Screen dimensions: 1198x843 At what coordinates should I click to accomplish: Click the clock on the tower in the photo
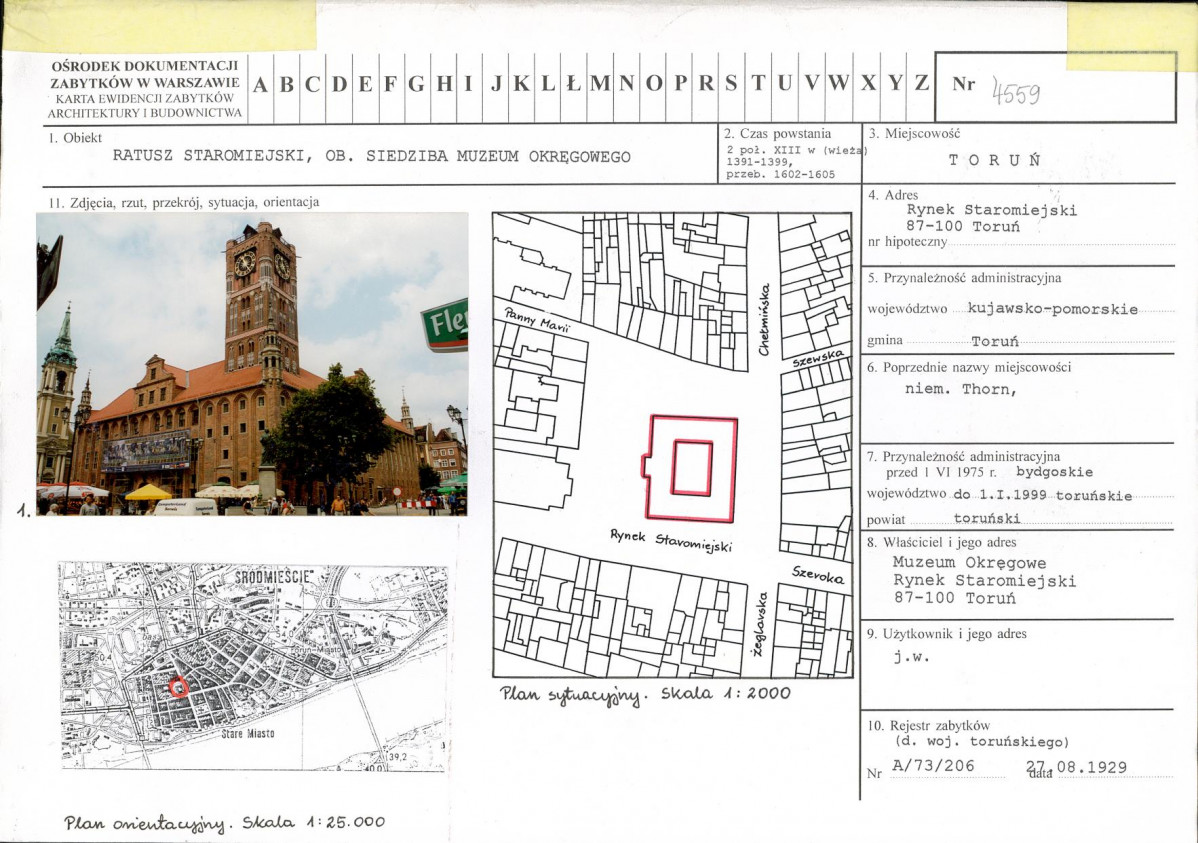(x=245, y=262)
